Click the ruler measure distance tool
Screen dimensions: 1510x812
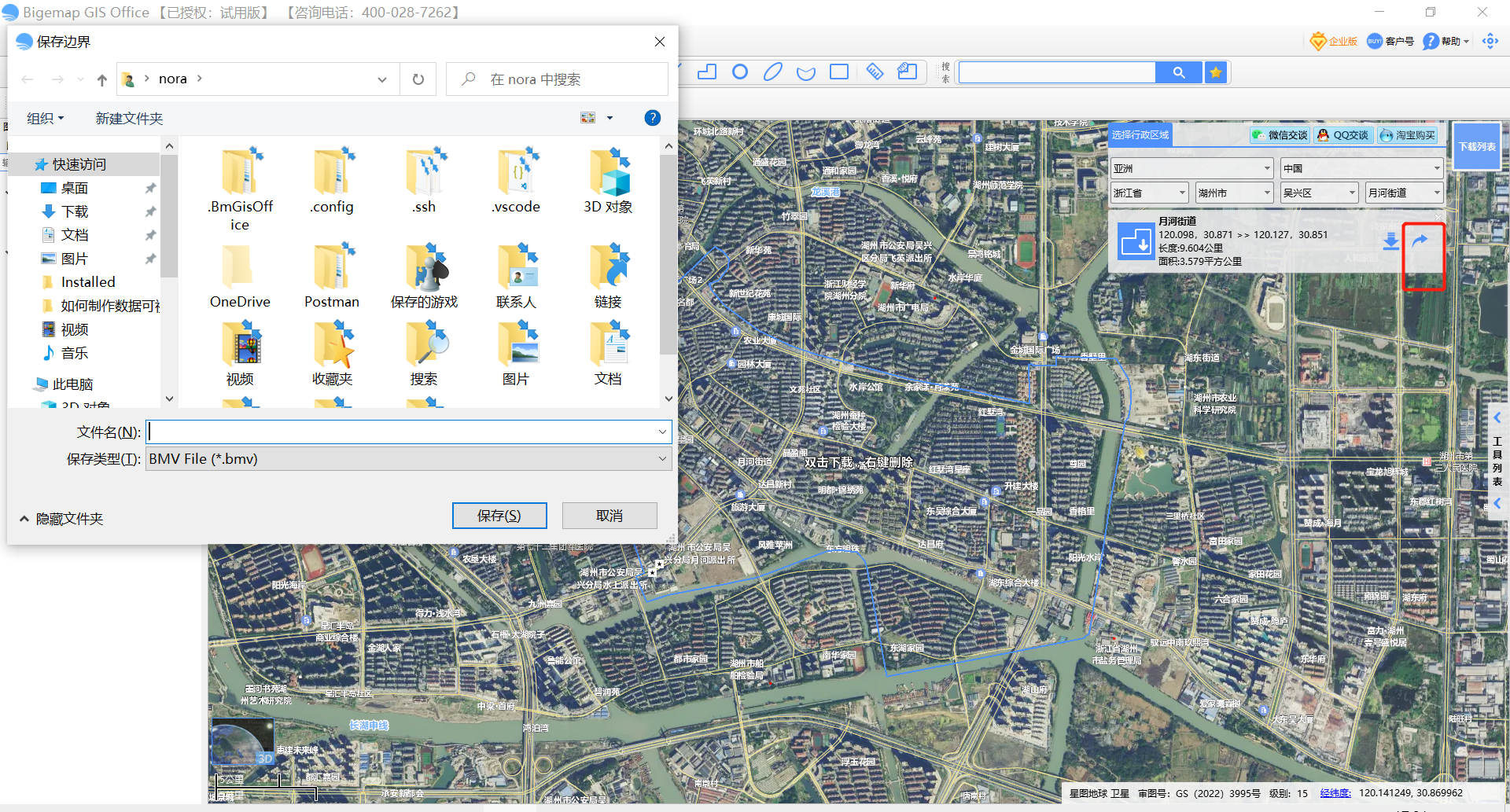point(875,72)
